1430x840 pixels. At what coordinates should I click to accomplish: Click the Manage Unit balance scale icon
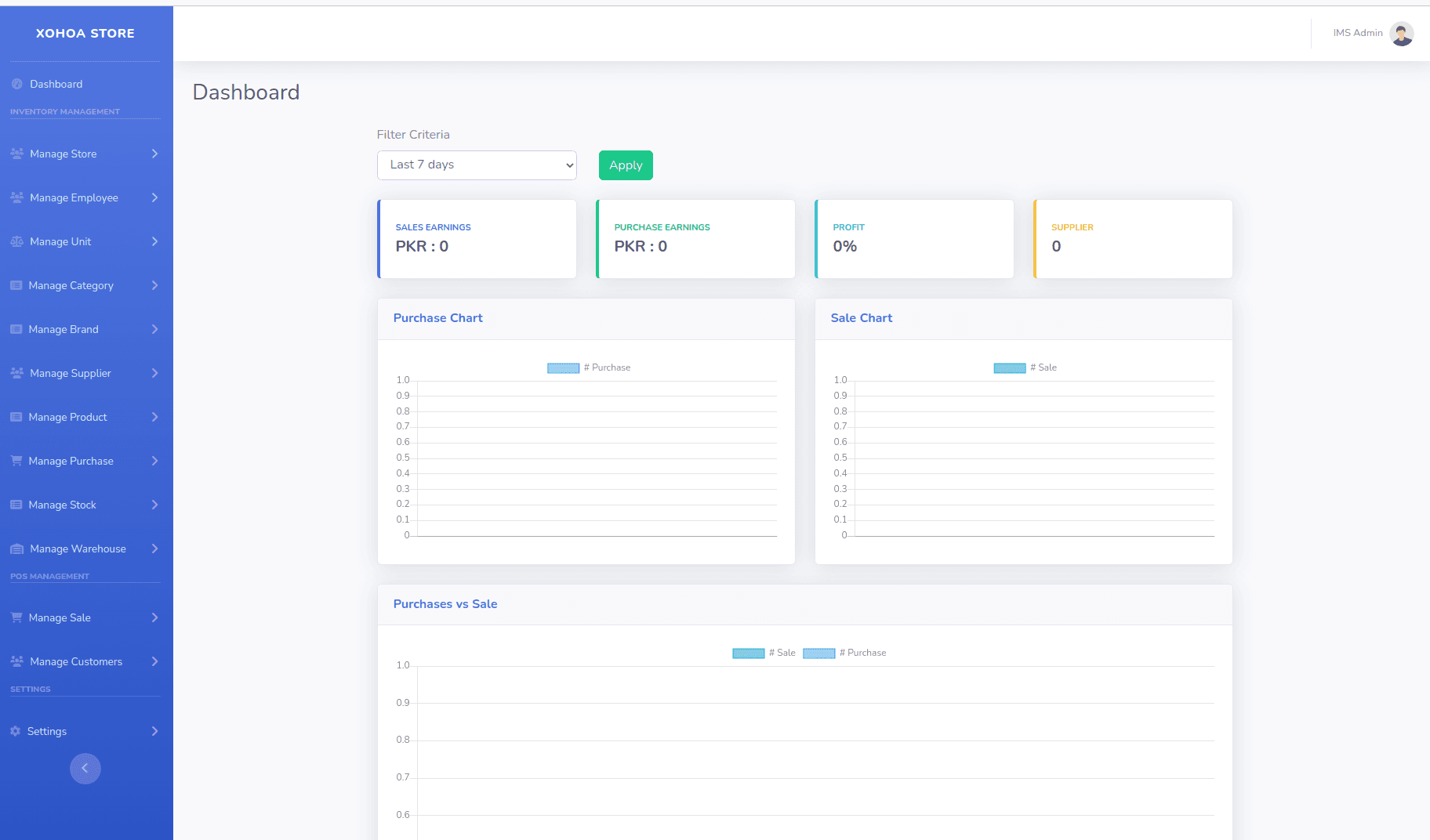point(16,241)
